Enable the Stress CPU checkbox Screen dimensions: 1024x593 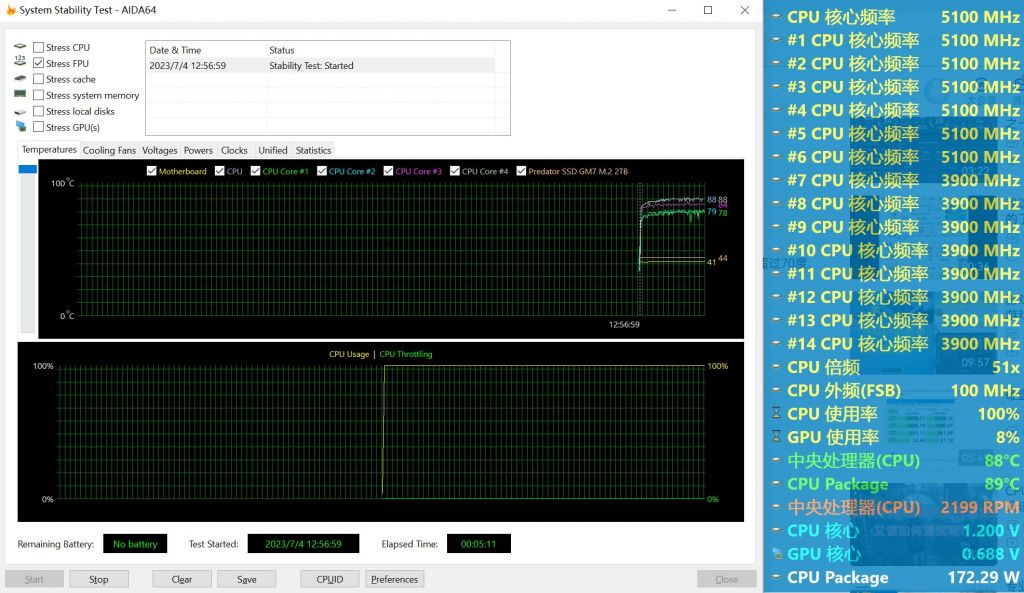[38, 46]
